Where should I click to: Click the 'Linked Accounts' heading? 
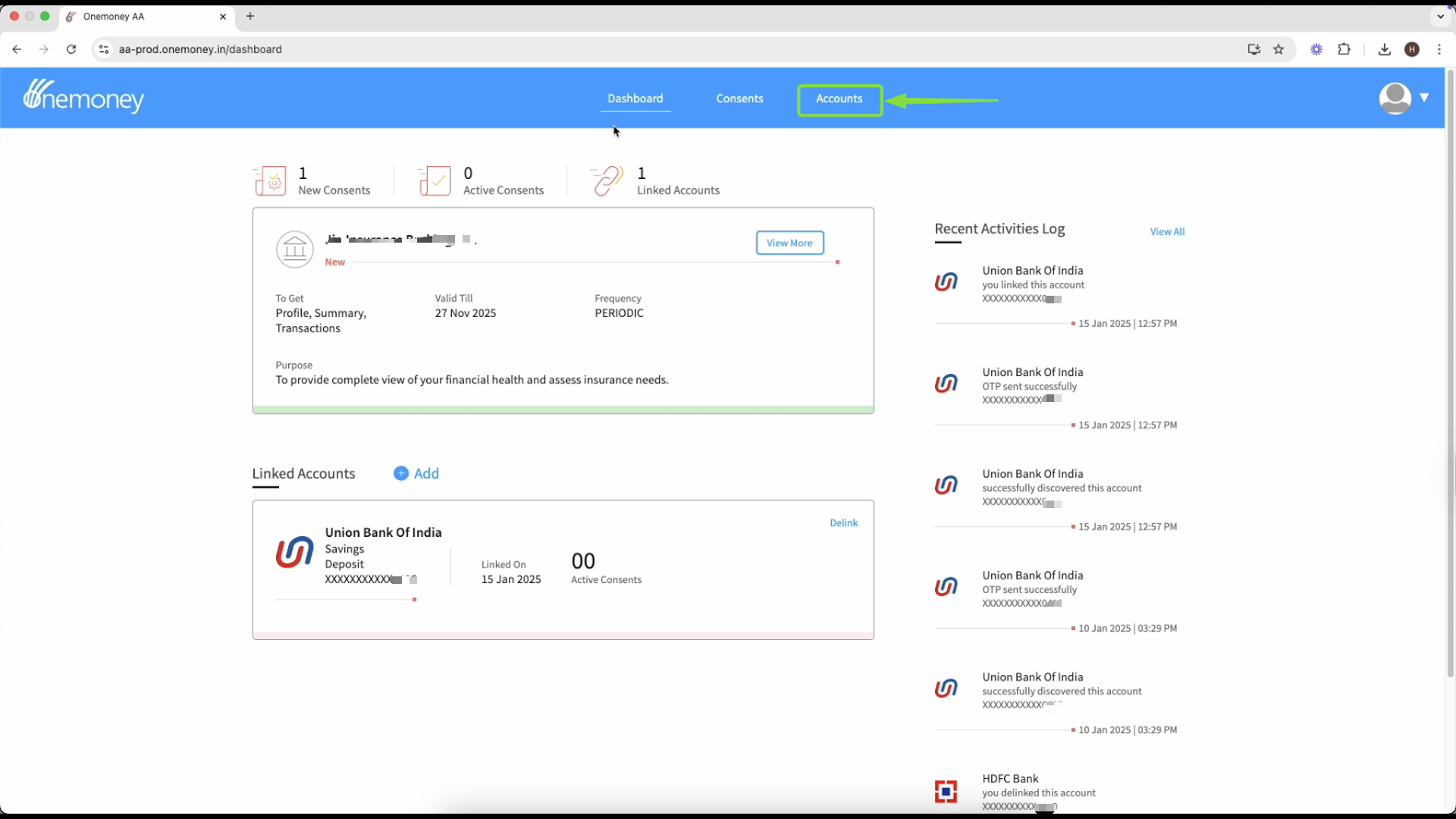[303, 473]
